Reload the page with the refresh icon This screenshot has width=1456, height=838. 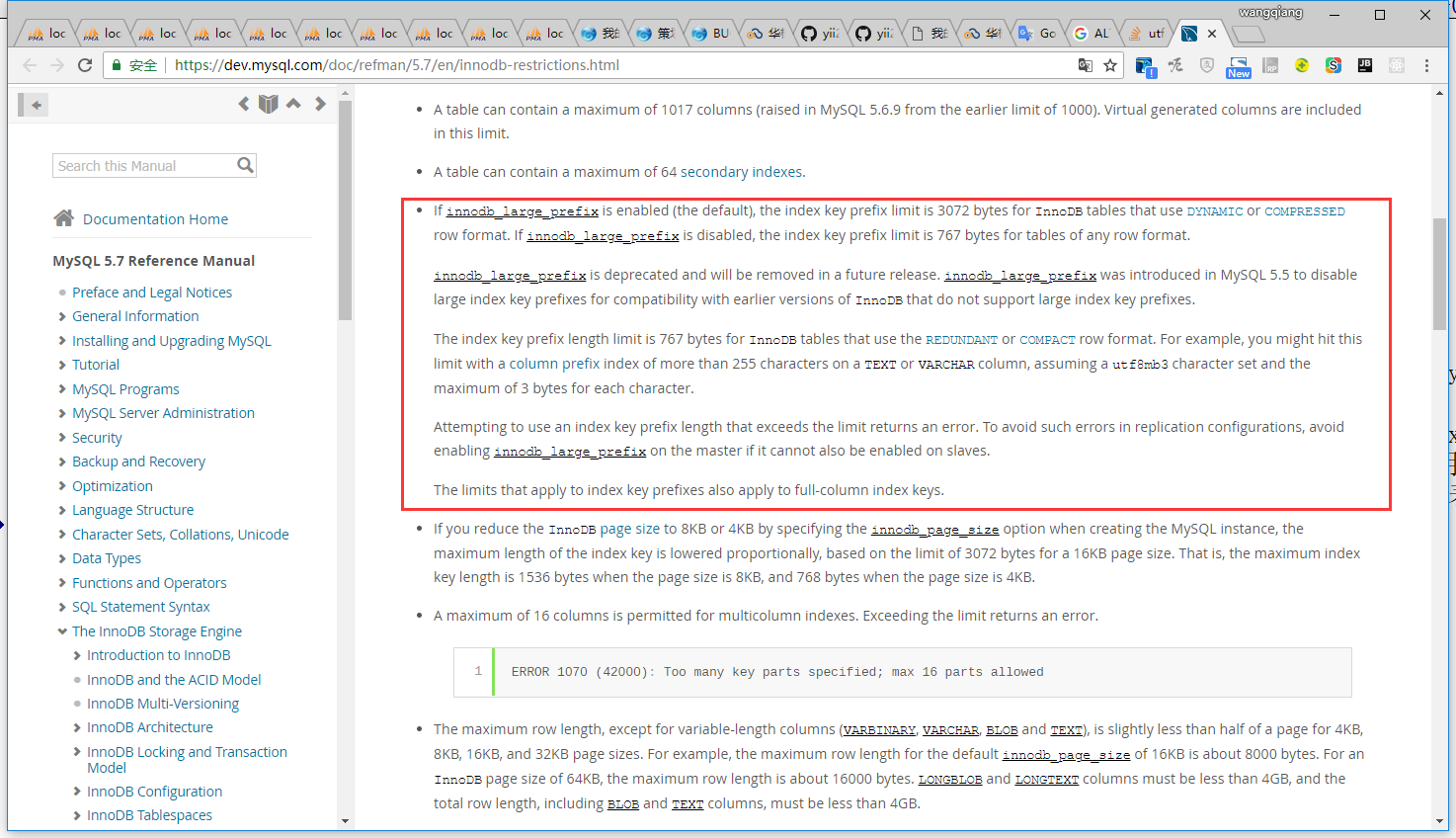tap(85, 65)
